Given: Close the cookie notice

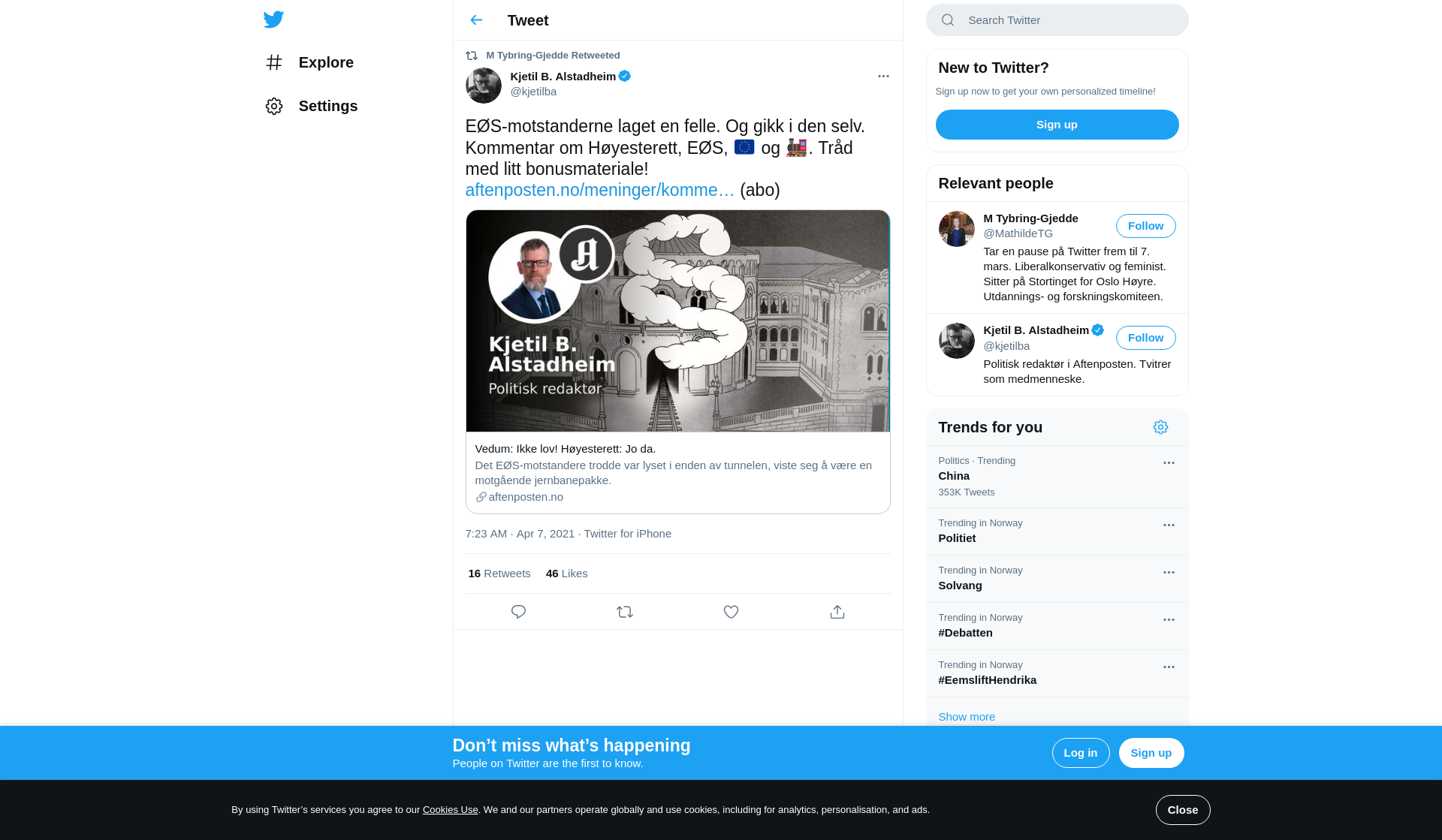Looking at the screenshot, I should [x=1182, y=810].
